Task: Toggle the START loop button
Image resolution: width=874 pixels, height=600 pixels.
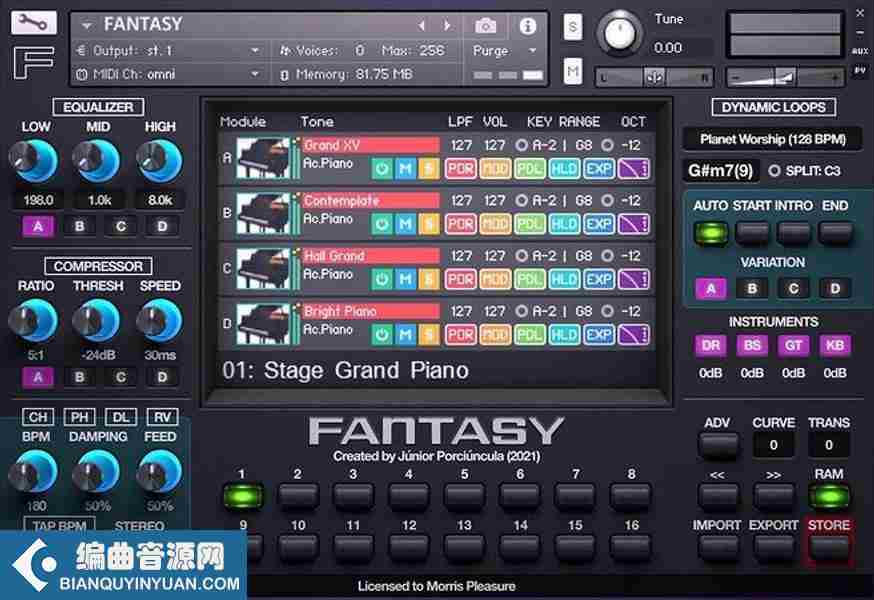Action: tap(752, 233)
